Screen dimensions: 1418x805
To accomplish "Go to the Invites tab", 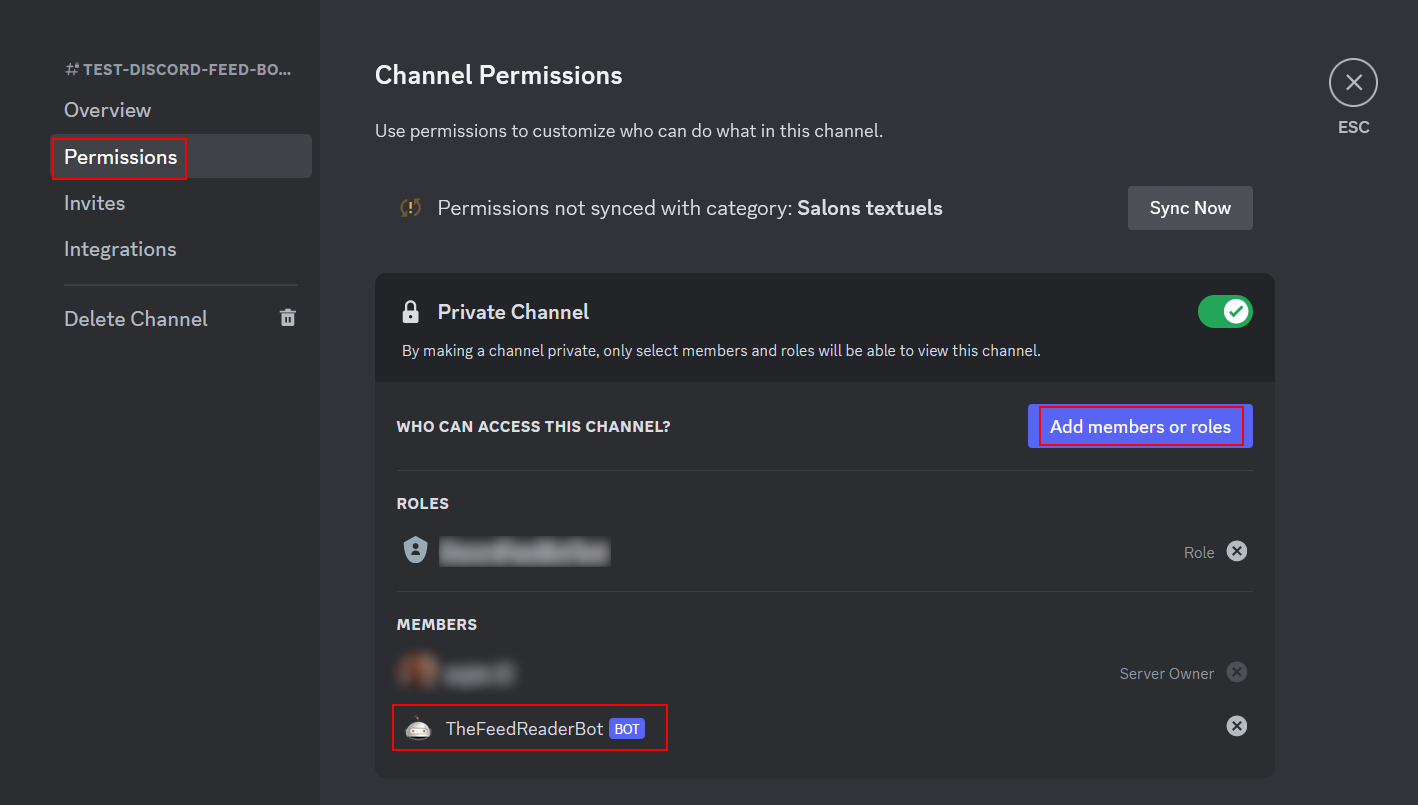I will (x=95, y=203).
